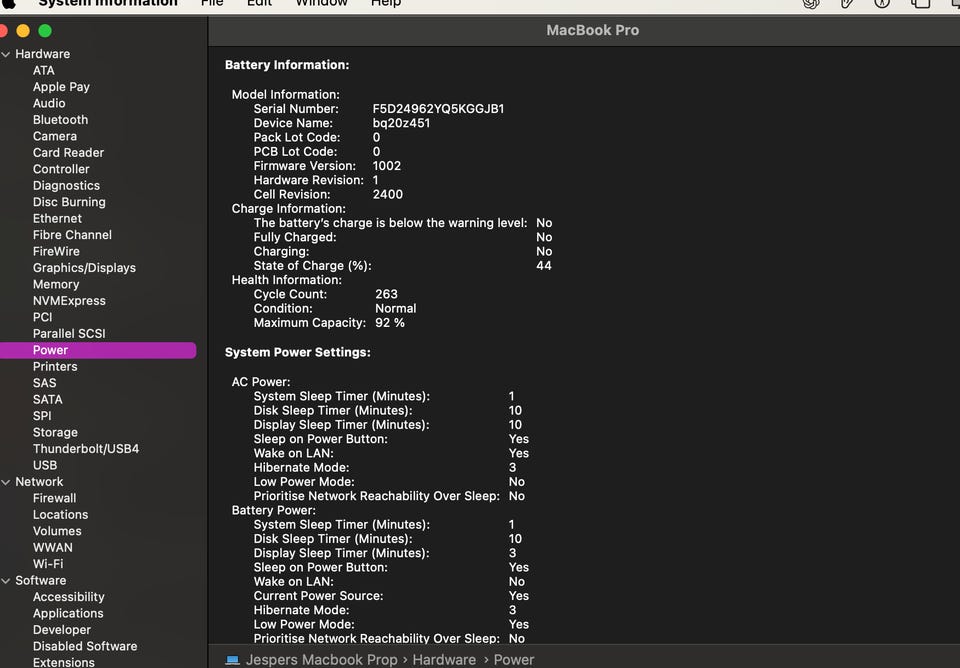The width and height of the screenshot is (960, 668).
Task: Open the Help menu
Action: tap(386, 3)
